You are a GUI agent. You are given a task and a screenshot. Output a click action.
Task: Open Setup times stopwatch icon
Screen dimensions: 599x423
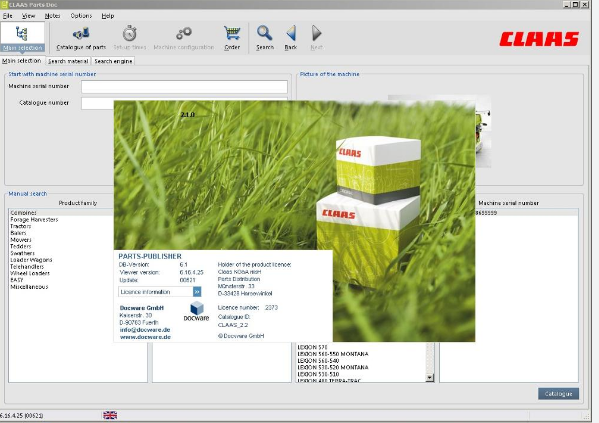click(x=130, y=37)
